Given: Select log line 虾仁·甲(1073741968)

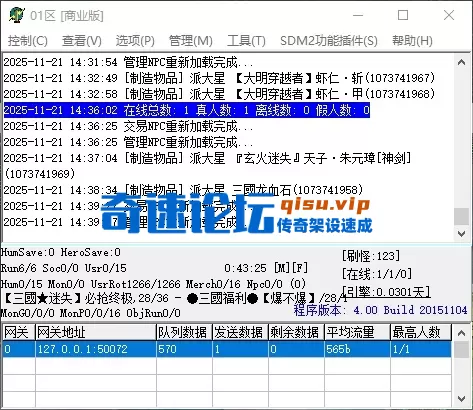Looking at the screenshot, I should coord(219,94).
